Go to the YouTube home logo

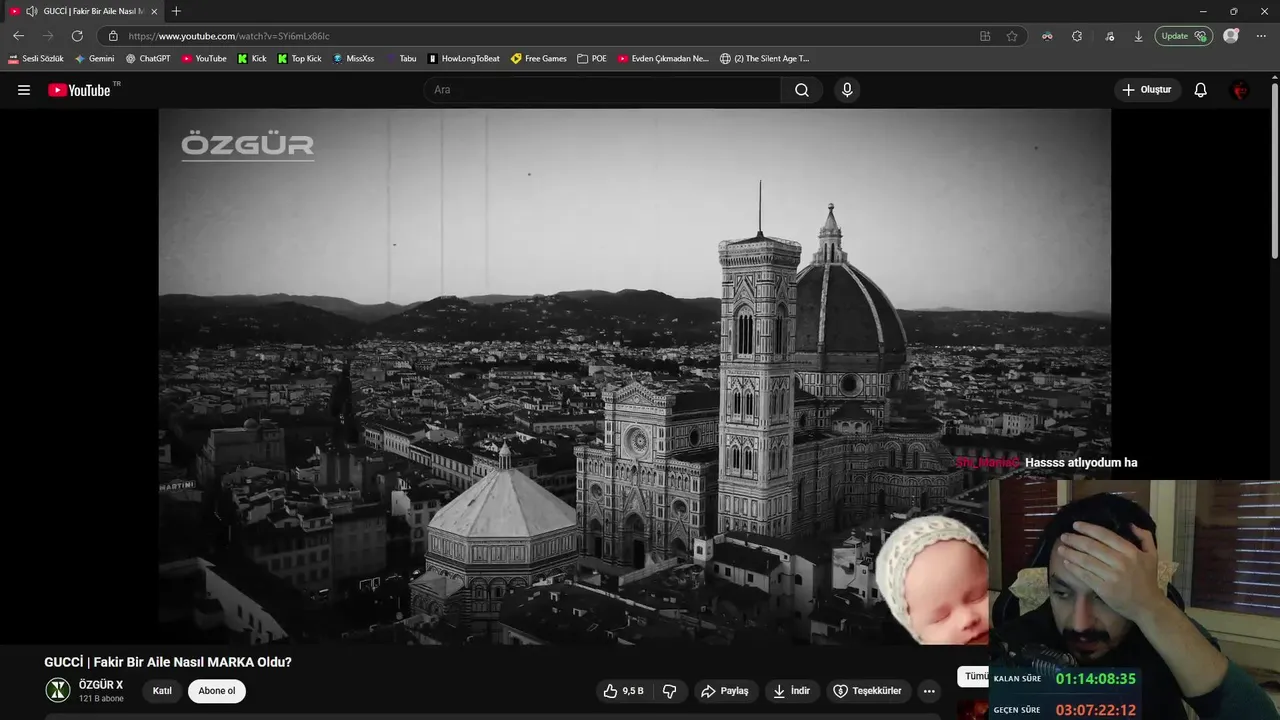tap(80, 90)
